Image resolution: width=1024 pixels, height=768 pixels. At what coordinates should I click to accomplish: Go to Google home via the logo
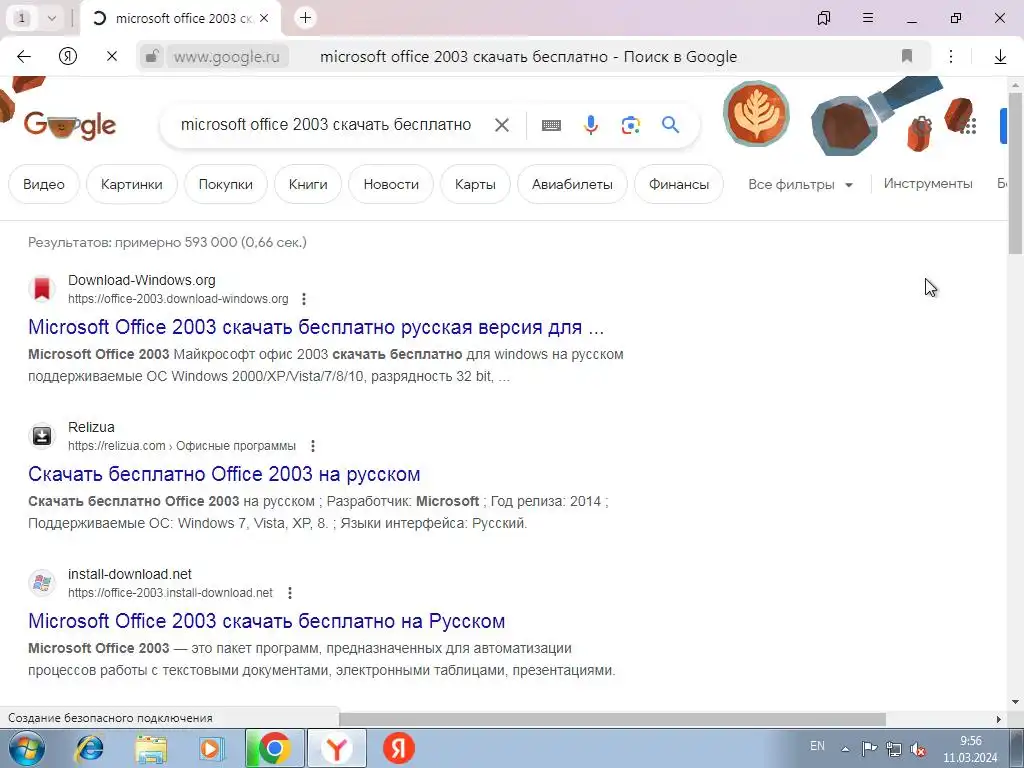pos(70,125)
